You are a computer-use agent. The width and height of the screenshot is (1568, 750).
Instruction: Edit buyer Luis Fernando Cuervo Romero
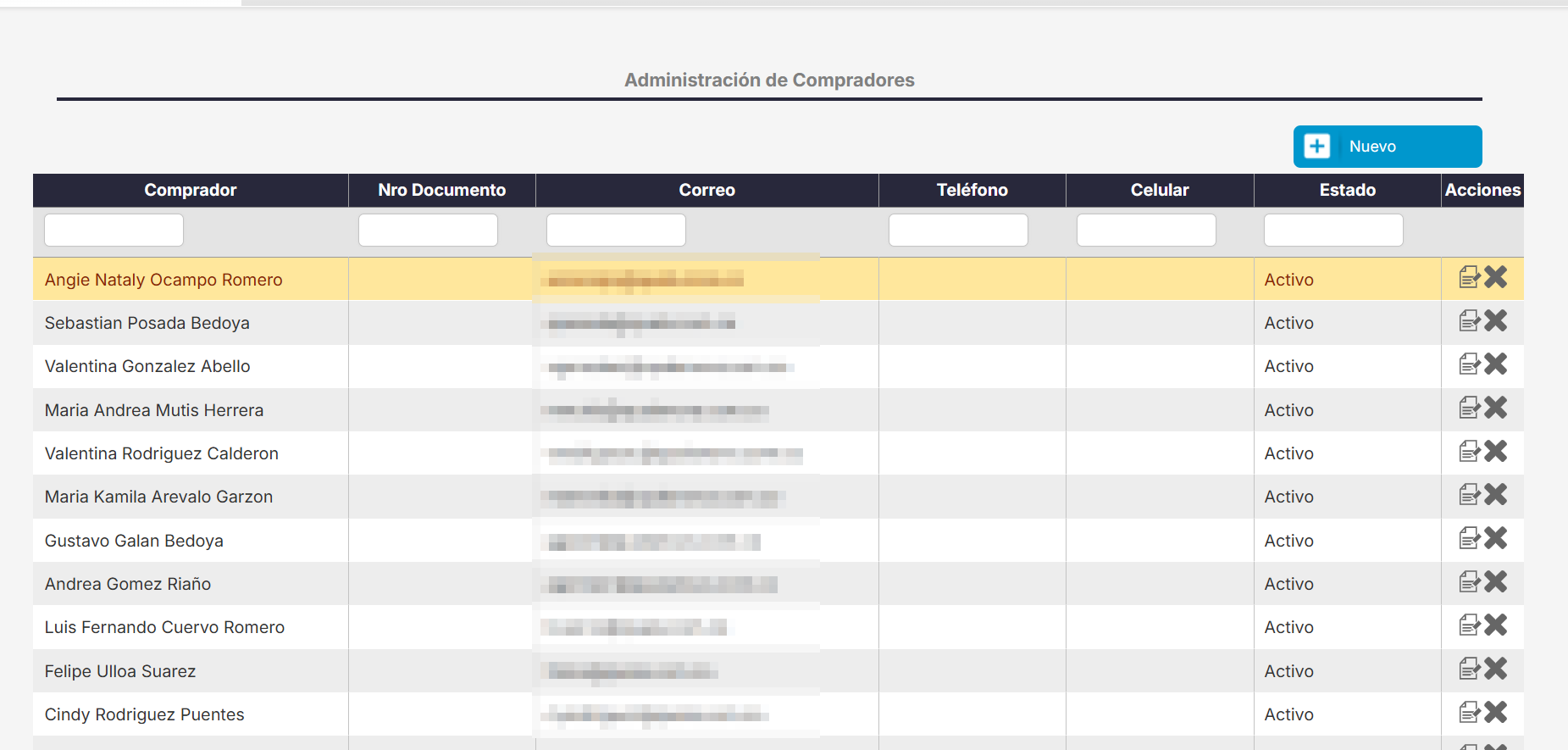point(1470,625)
